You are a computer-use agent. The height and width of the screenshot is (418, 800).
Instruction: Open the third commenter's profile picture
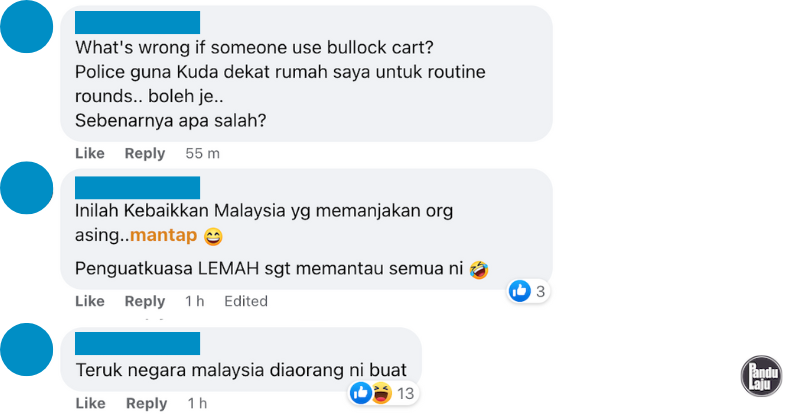(27, 350)
